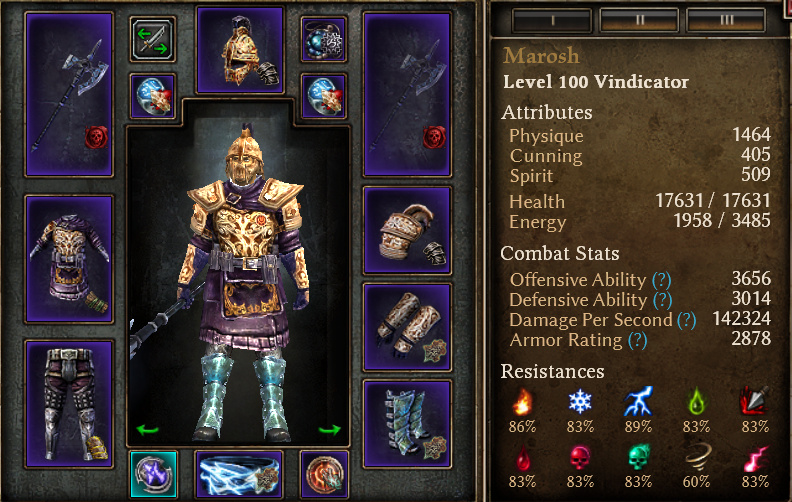The image size is (792, 502).
Task: Select the amulet necklace slot
Action: [x=324, y=39]
